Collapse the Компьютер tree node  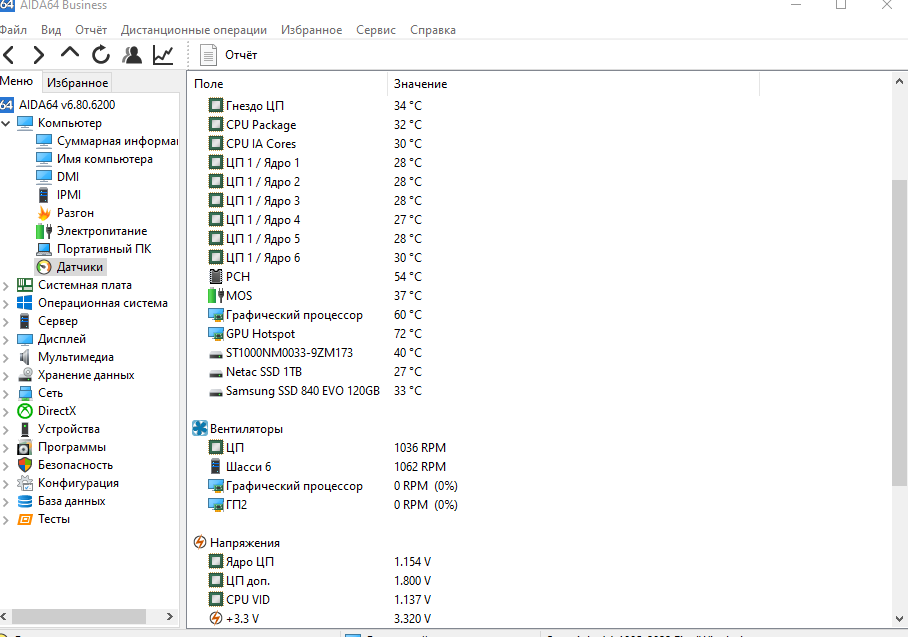[6, 123]
